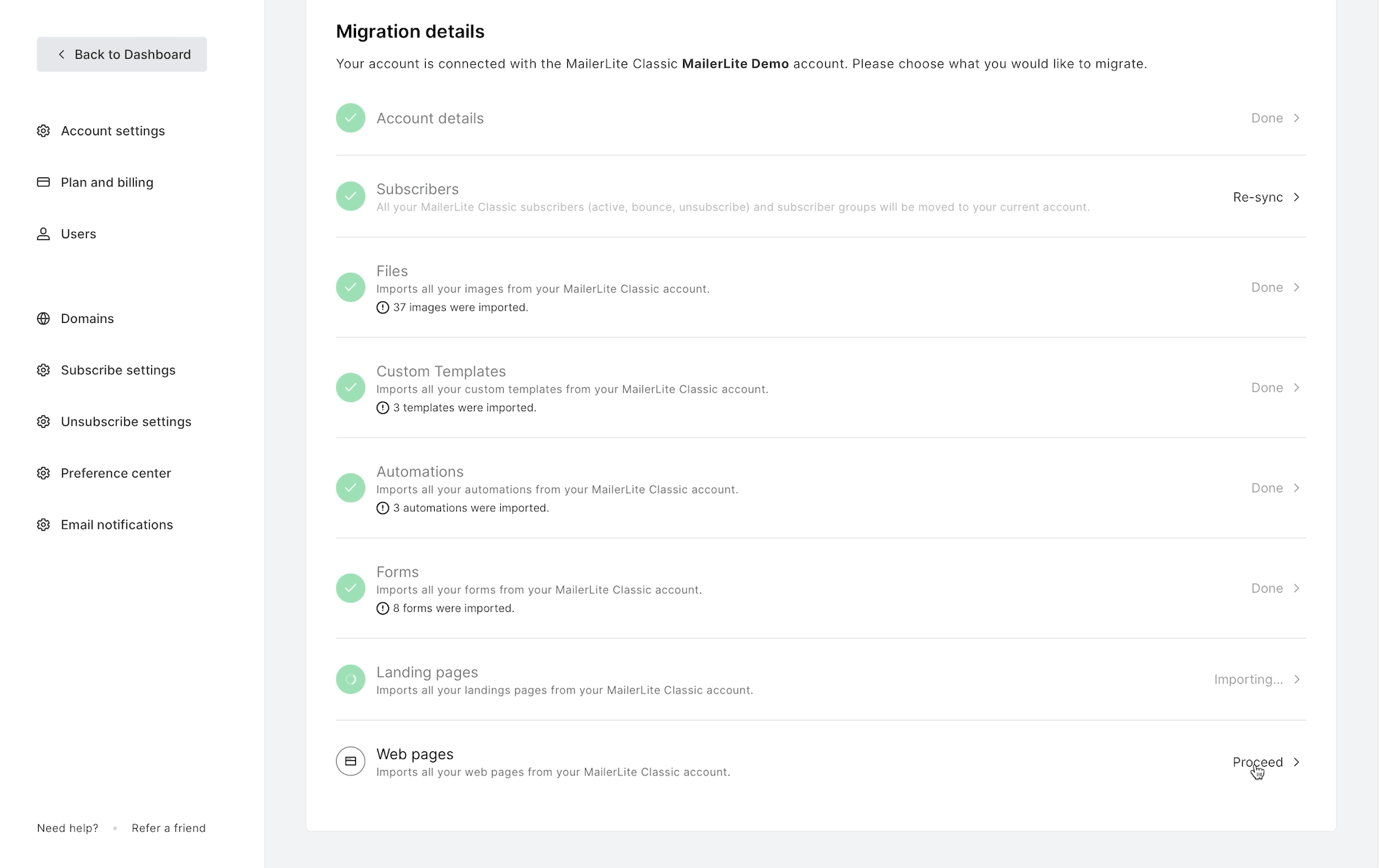Click the Plan and billing card icon

(x=43, y=182)
